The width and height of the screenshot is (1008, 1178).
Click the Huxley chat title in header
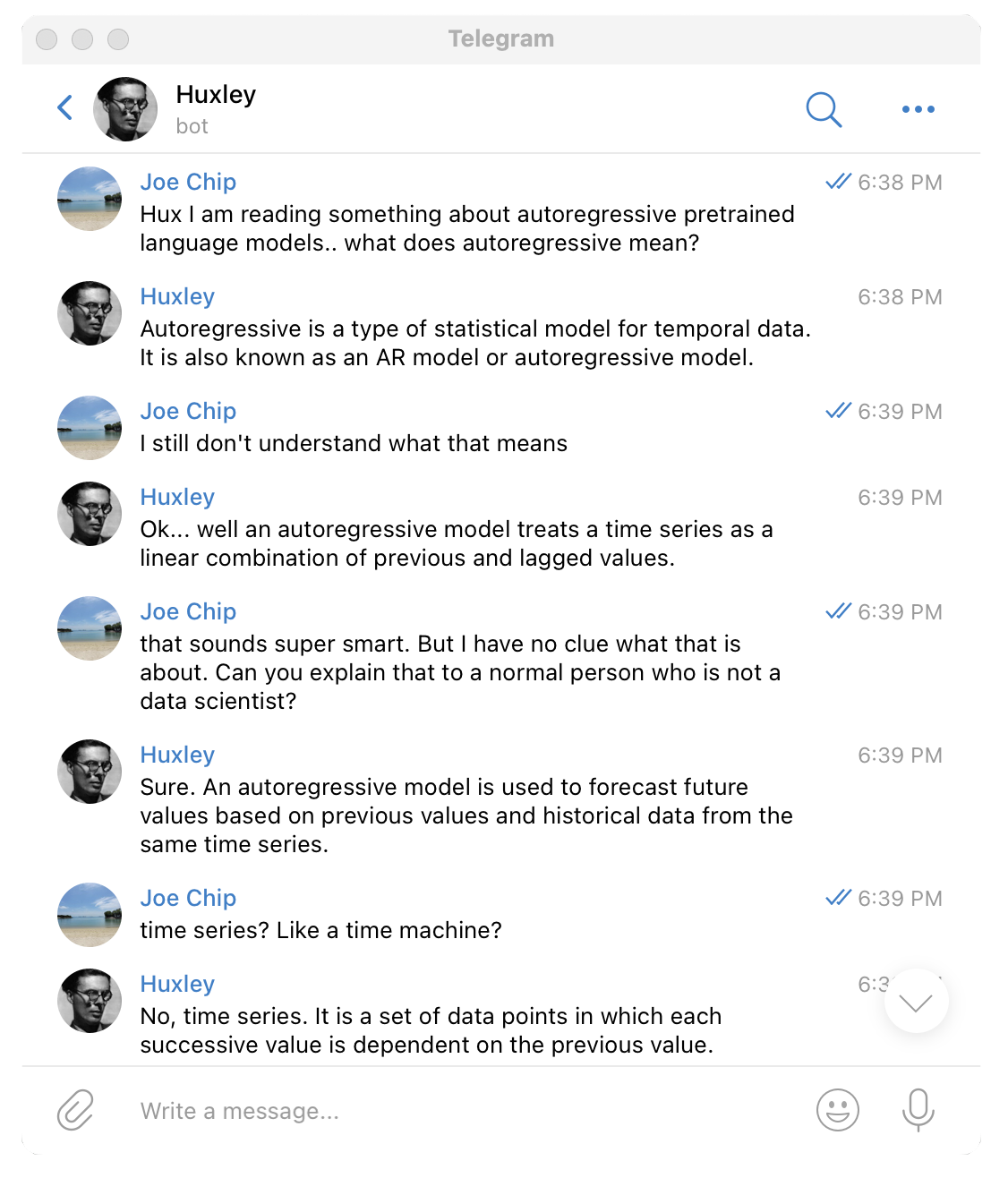click(x=216, y=95)
